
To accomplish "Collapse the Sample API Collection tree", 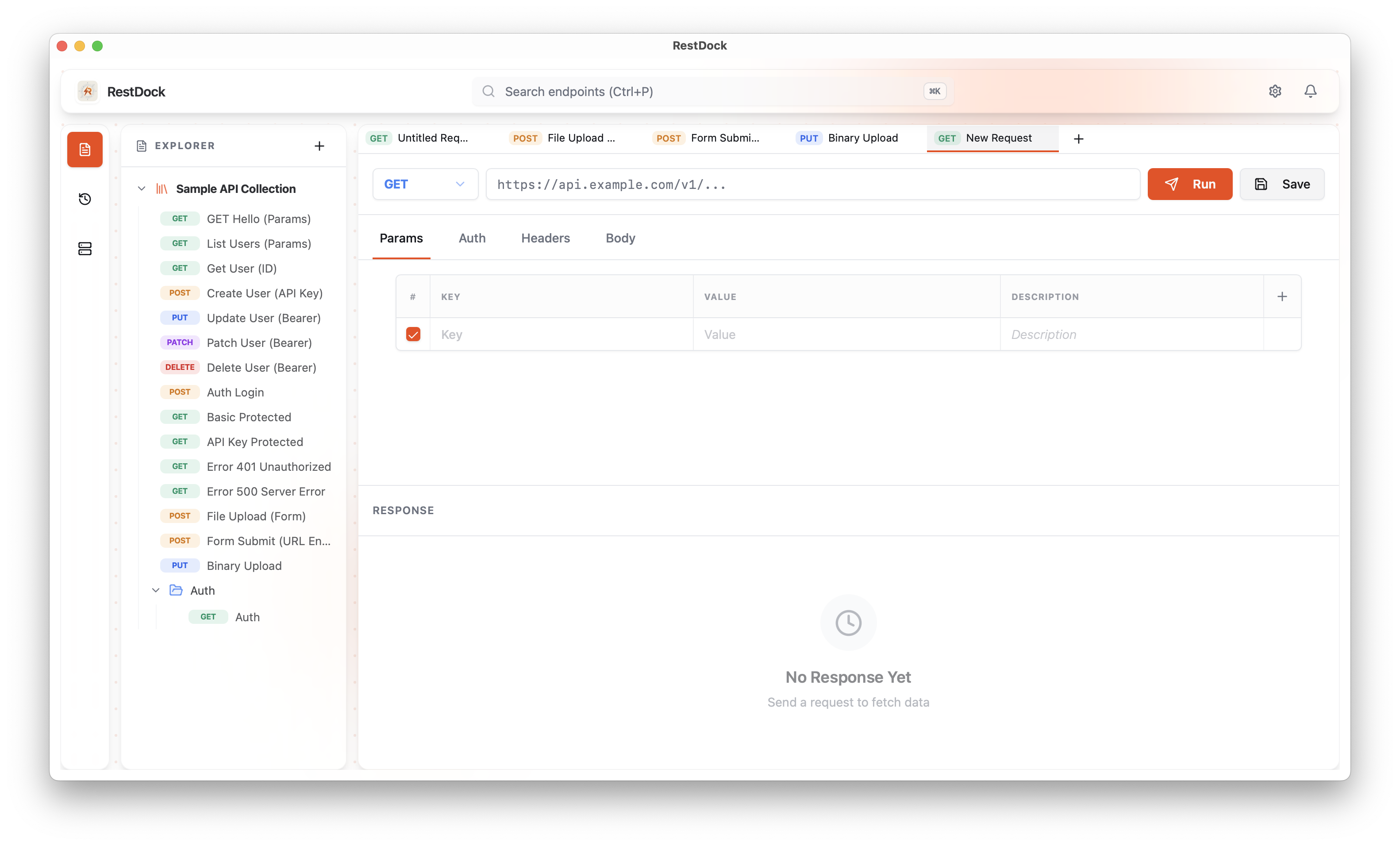I will 142,188.
